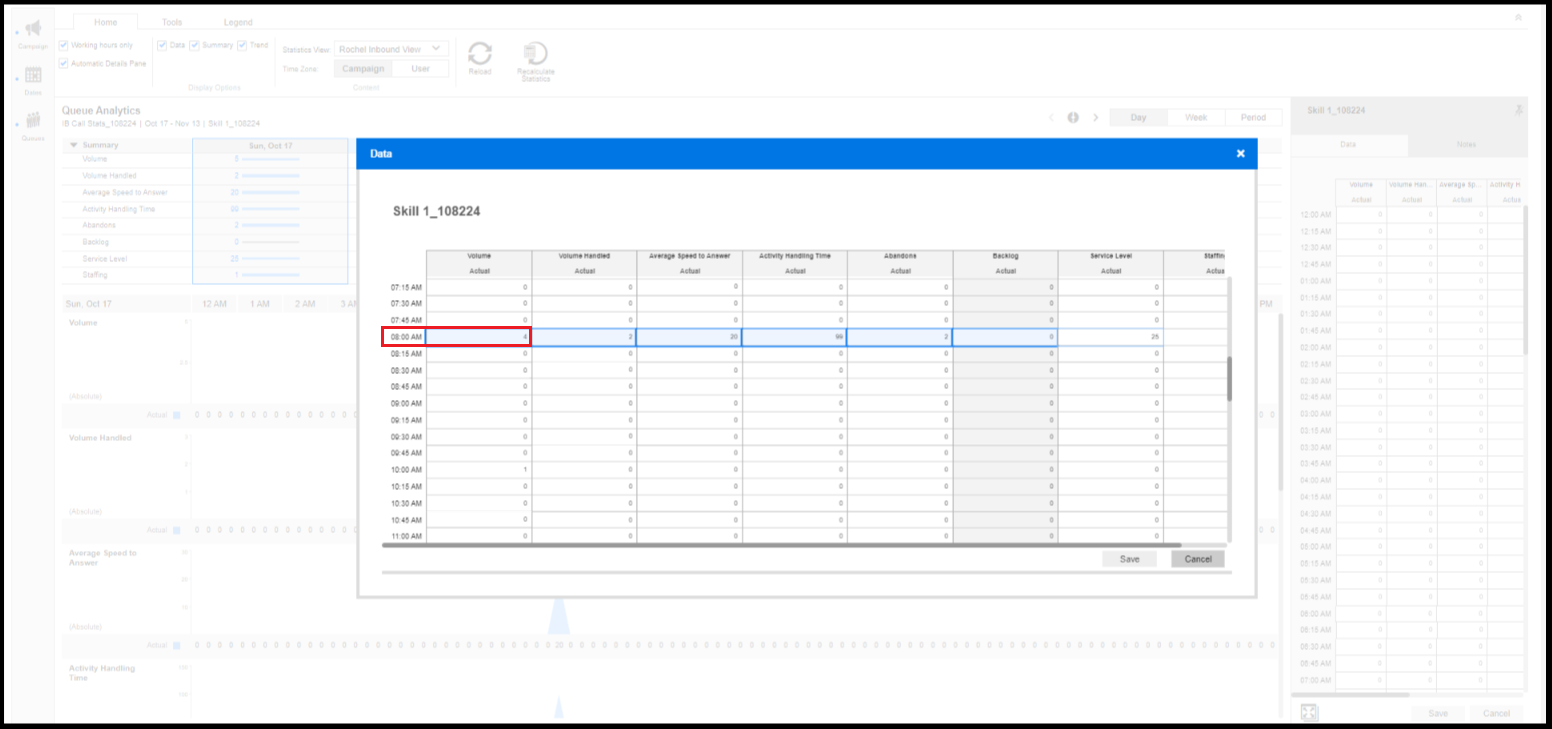Click the Sun, Oct 17 summary column header
Image resolution: width=1552 pixels, height=729 pixels.
[270, 145]
